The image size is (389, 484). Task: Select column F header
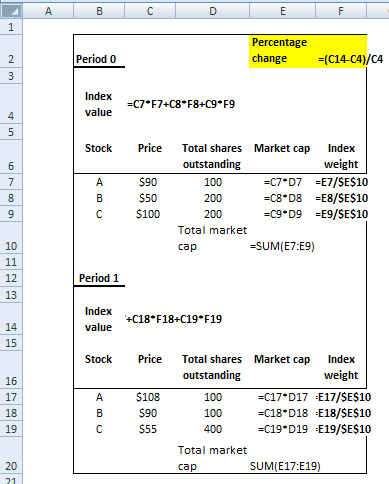[341, 11]
